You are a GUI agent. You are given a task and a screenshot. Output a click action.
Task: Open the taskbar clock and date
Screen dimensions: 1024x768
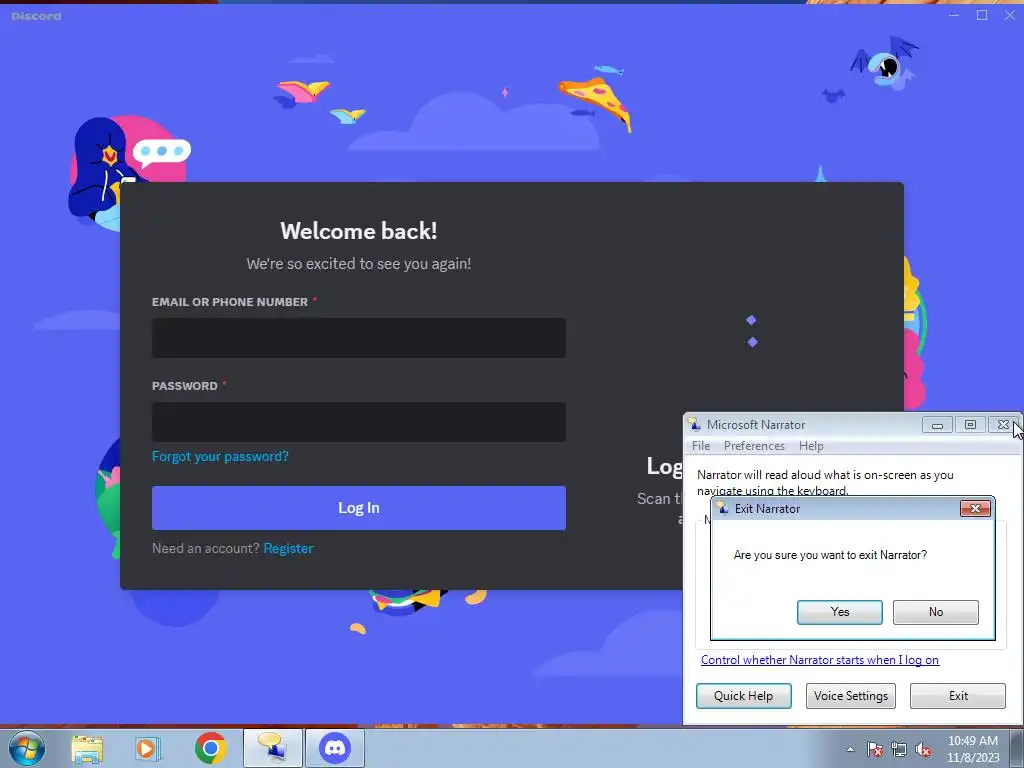pos(972,749)
